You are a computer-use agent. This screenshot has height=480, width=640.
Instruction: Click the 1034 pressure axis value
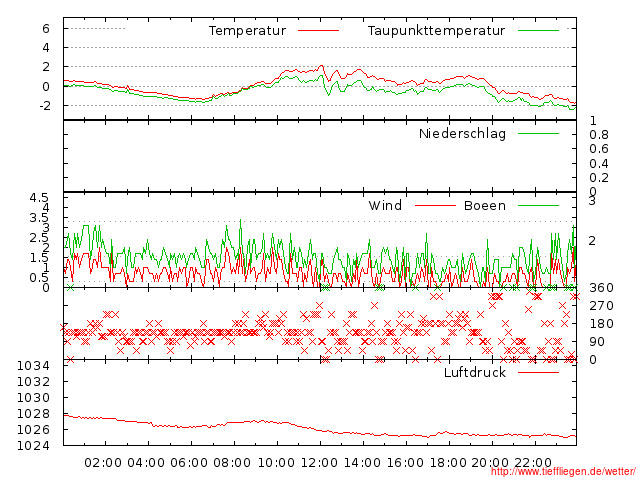tap(33, 365)
